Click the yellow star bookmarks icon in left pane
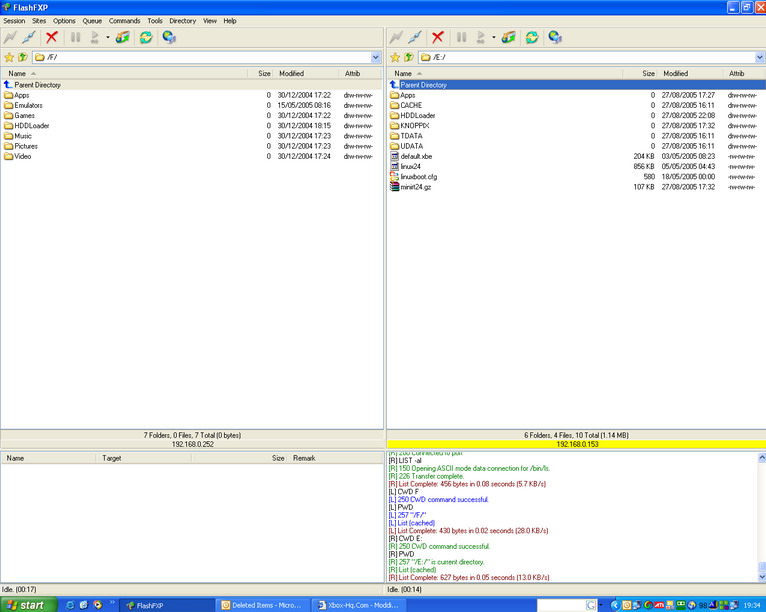Image resolution: width=766 pixels, height=612 pixels. 9,57
